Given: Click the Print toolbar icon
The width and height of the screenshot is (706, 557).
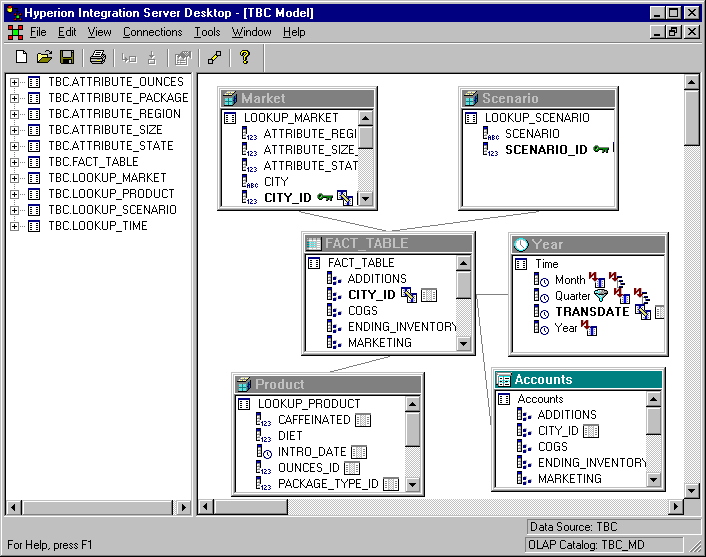Looking at the screenshot, I should click(98, 57).
